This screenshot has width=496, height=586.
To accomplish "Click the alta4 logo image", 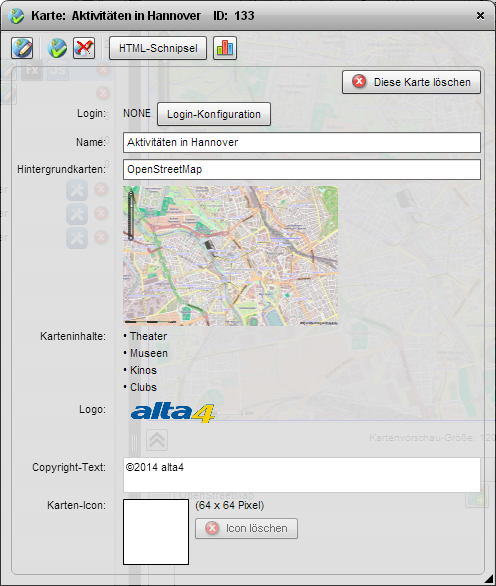I will (x=173, y=413).
